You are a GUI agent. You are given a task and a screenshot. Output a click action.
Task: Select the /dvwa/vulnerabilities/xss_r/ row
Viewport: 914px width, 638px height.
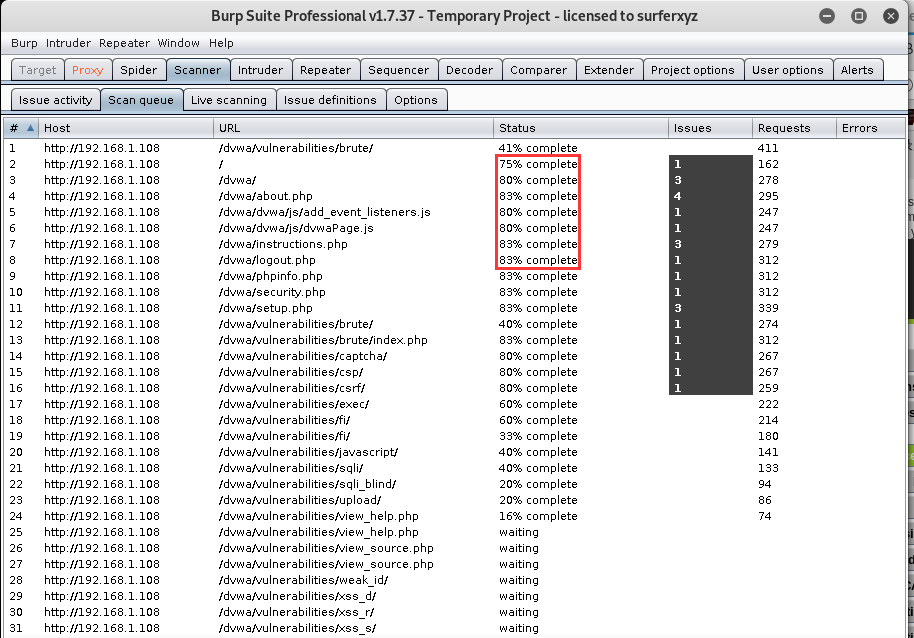click(x=455, y=612)
